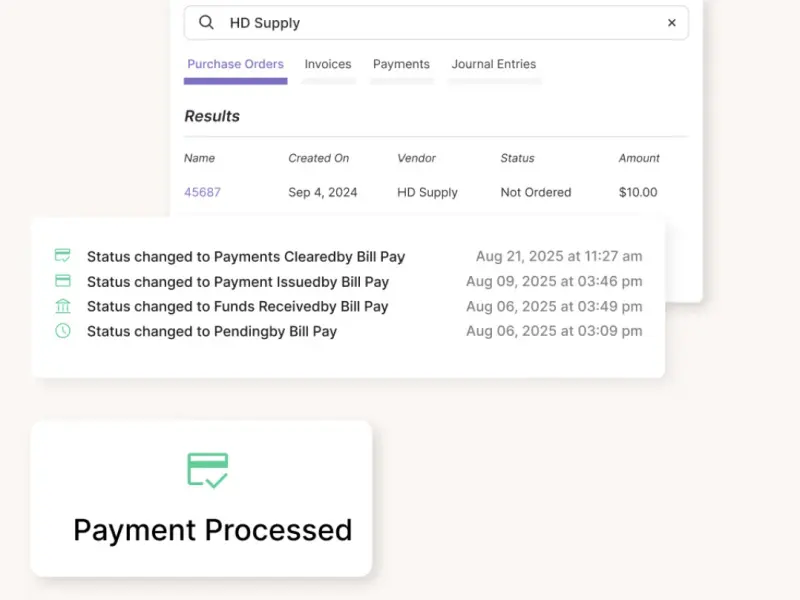Image resolution: width=800 pixels, height=600 pixels.
Task: Click the Name column header
Action: [199, 158]
